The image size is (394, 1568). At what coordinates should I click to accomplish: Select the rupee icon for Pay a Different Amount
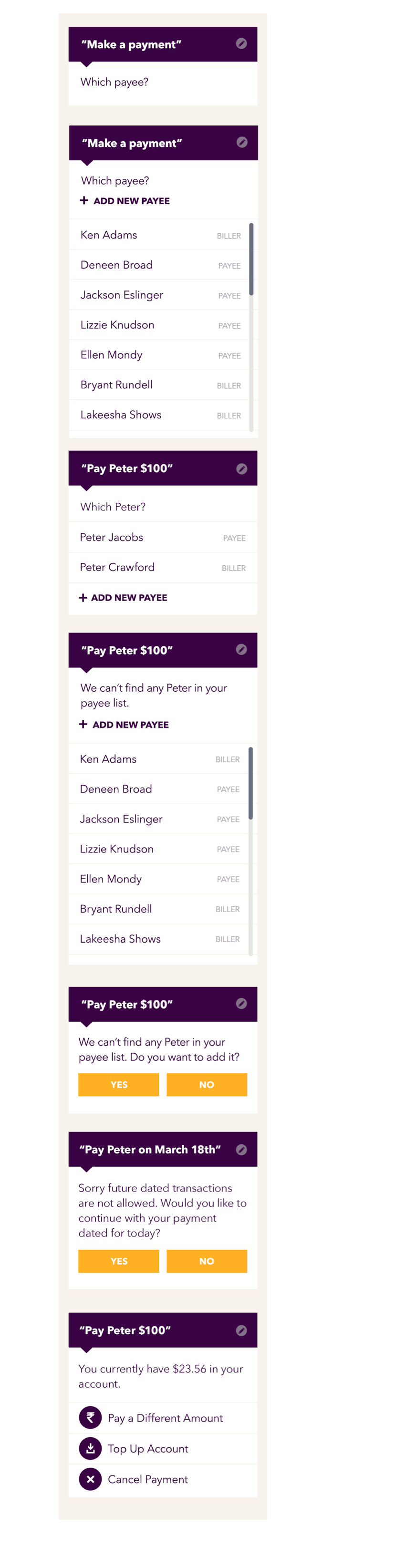(90, 1418)
